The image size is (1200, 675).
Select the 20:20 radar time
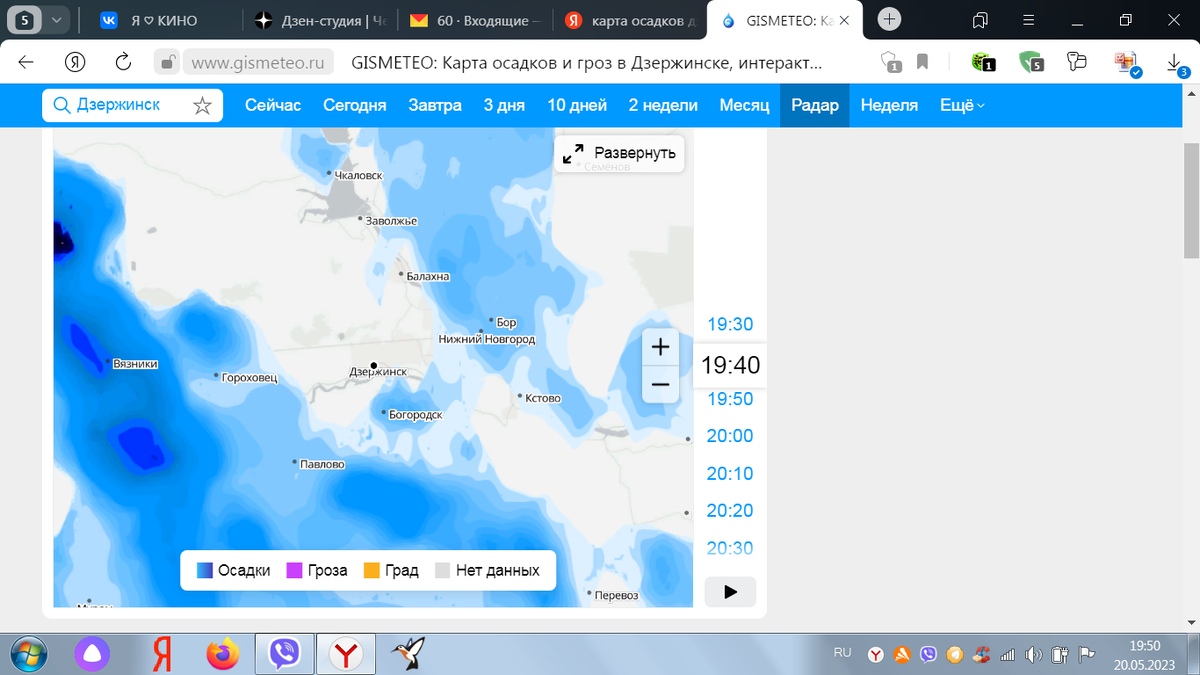tap(730, 510)
